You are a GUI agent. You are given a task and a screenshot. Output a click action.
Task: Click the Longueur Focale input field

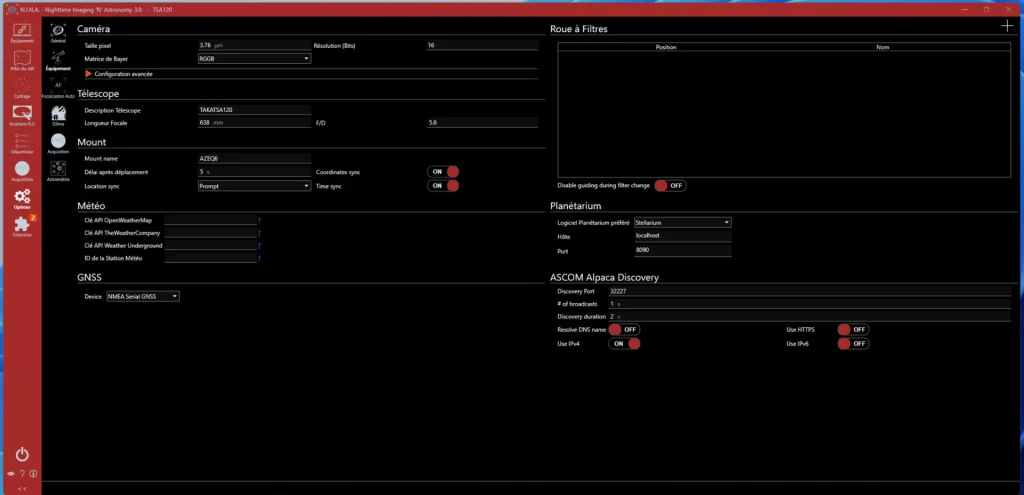(254, 123)
